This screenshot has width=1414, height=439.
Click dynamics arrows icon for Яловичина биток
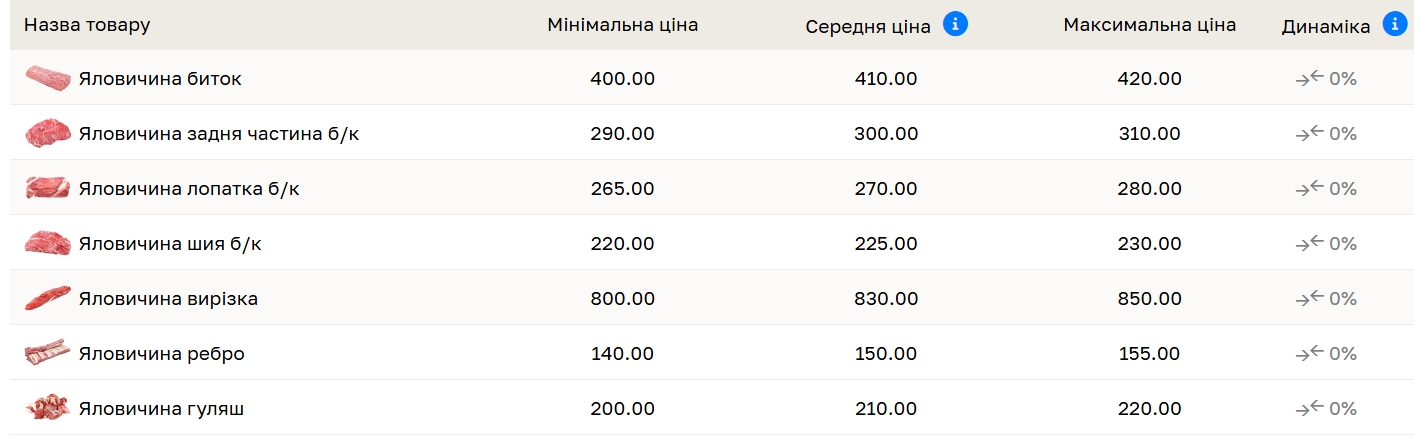[x=1309, y=79]
